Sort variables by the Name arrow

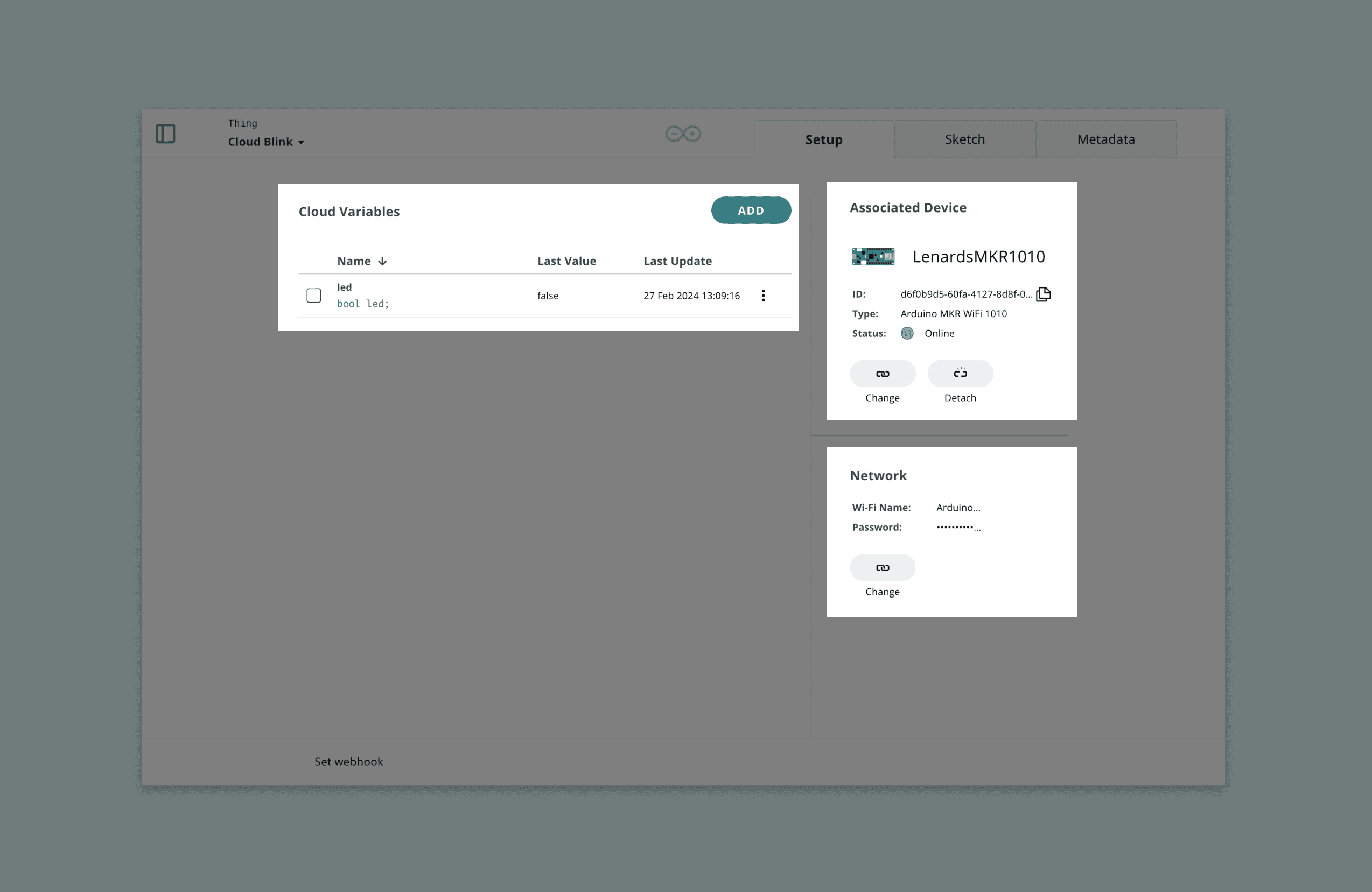[x=382, y=261]
